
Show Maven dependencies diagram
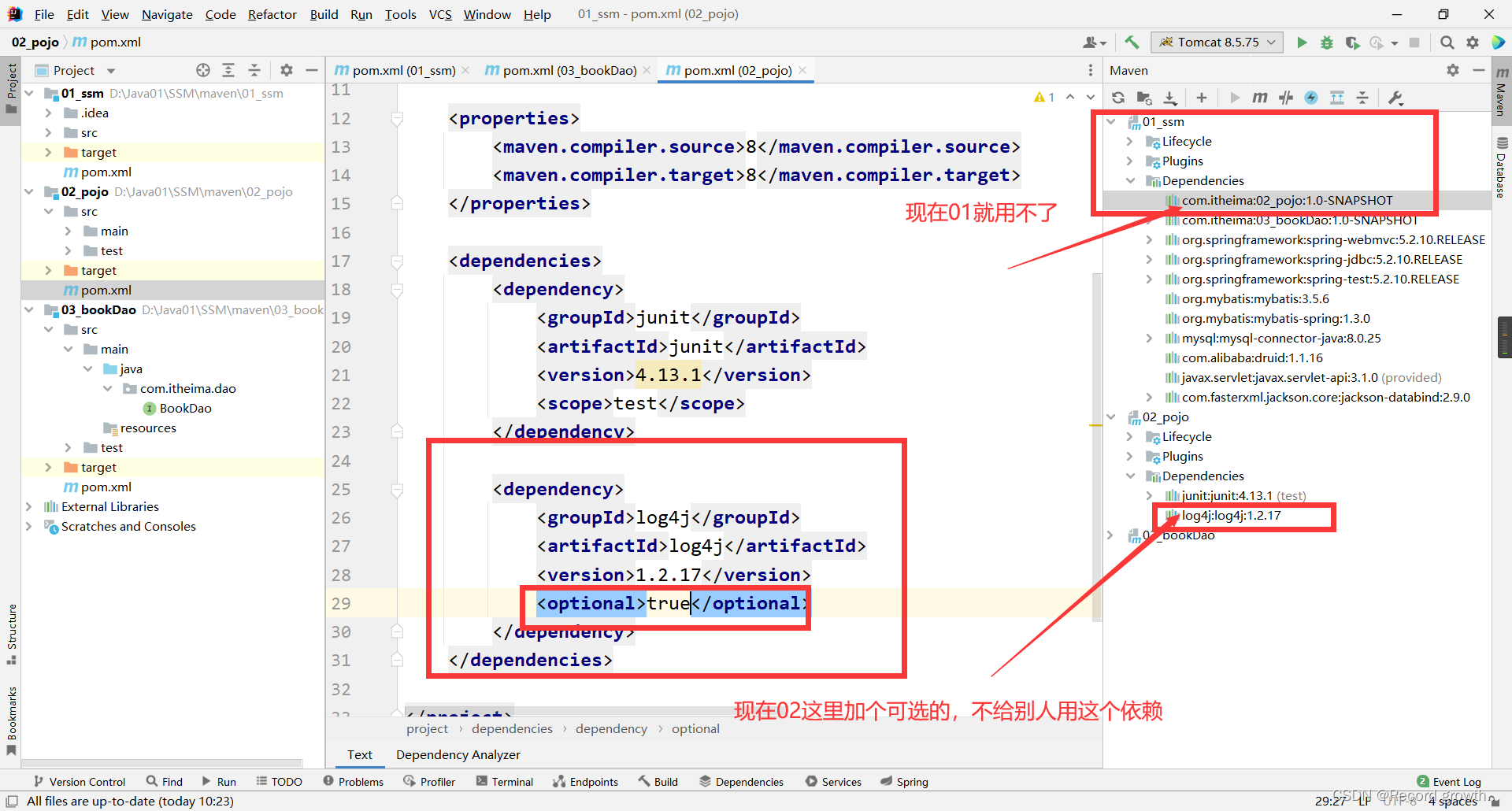point(1337,98)
